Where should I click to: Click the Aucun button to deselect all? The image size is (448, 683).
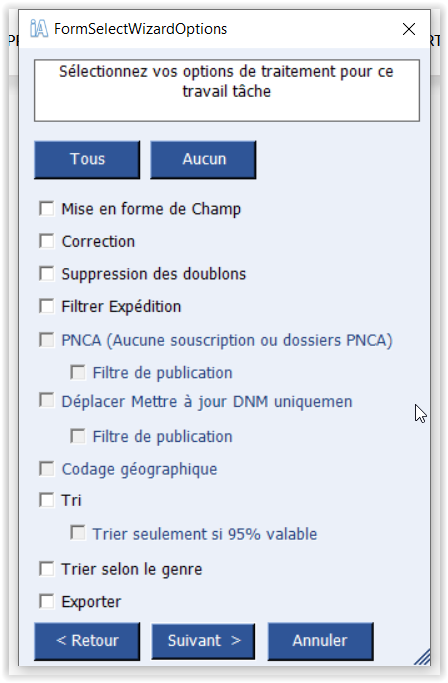point(204,159)
